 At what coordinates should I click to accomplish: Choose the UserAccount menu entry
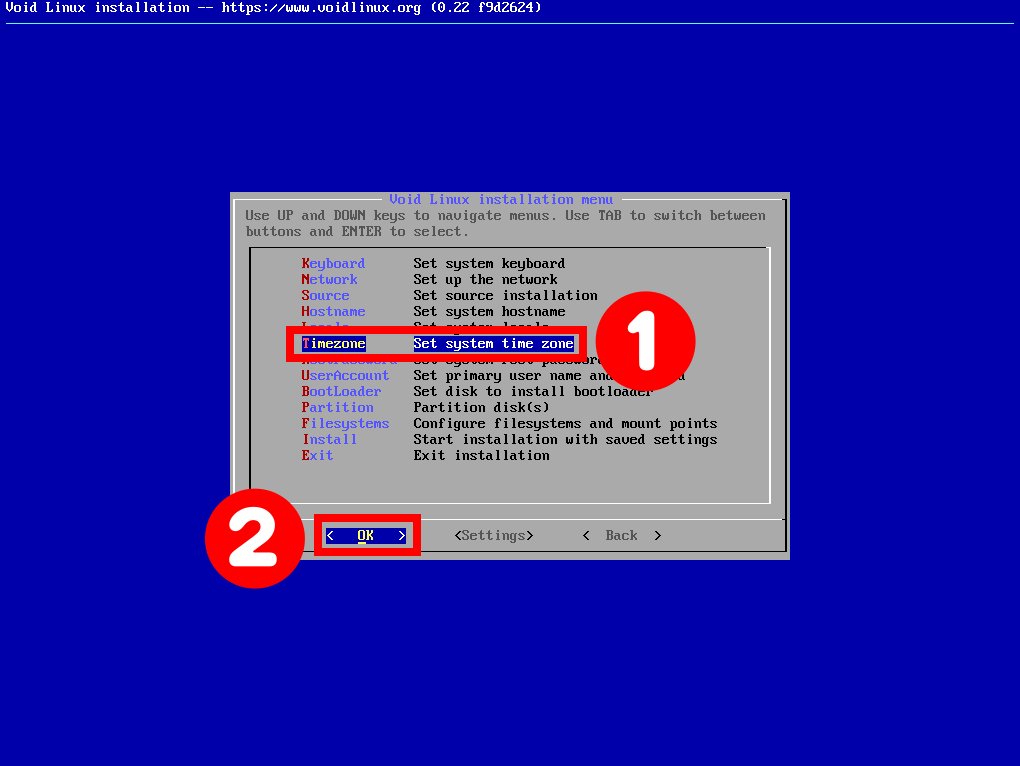tap(345, 375)
